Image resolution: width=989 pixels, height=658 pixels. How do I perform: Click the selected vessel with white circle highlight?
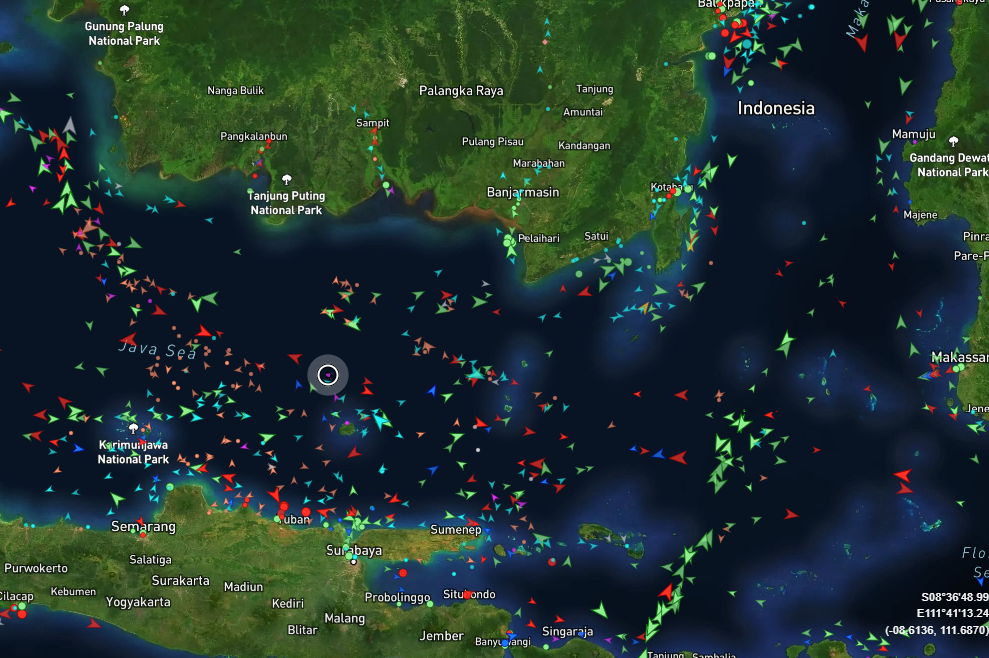[x=328, y=375]
